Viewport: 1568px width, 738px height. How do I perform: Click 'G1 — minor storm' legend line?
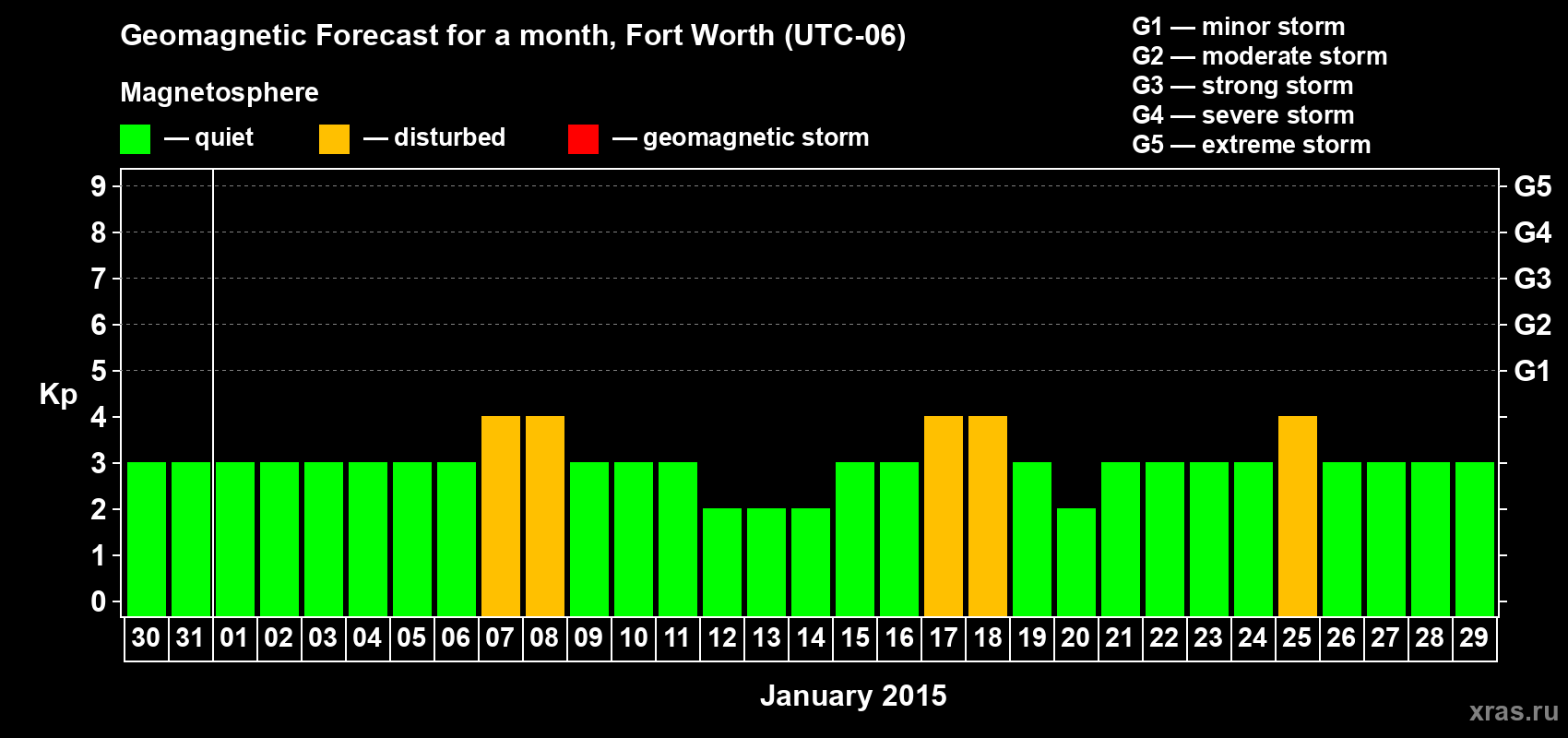(x=1238, y=27)
